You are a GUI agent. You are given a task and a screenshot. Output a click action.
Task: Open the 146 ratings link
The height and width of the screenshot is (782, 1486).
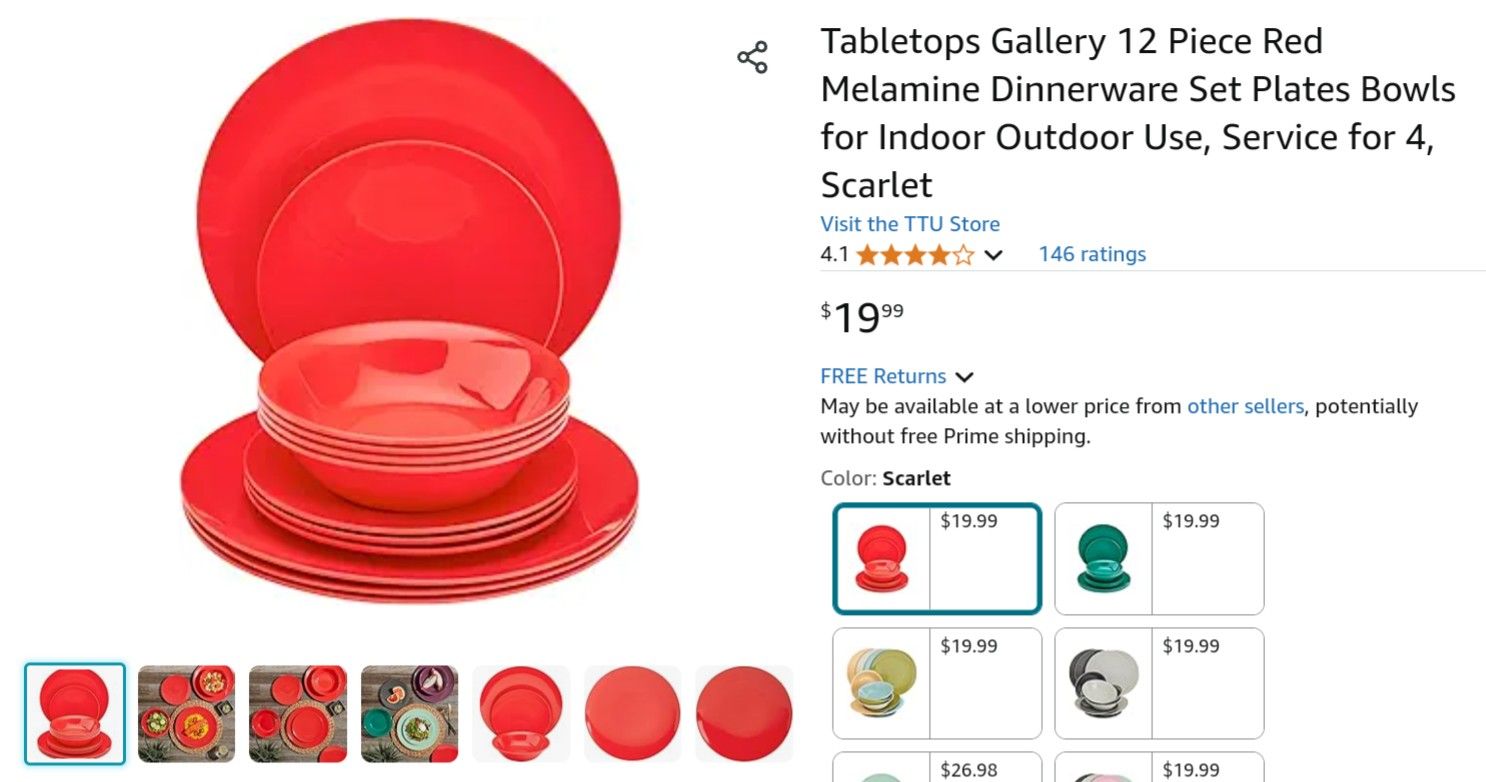pyautogui.click(x=1092, y=254)
